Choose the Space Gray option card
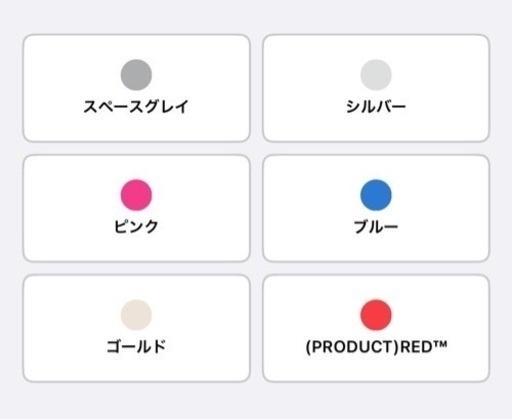 [136, 88]
